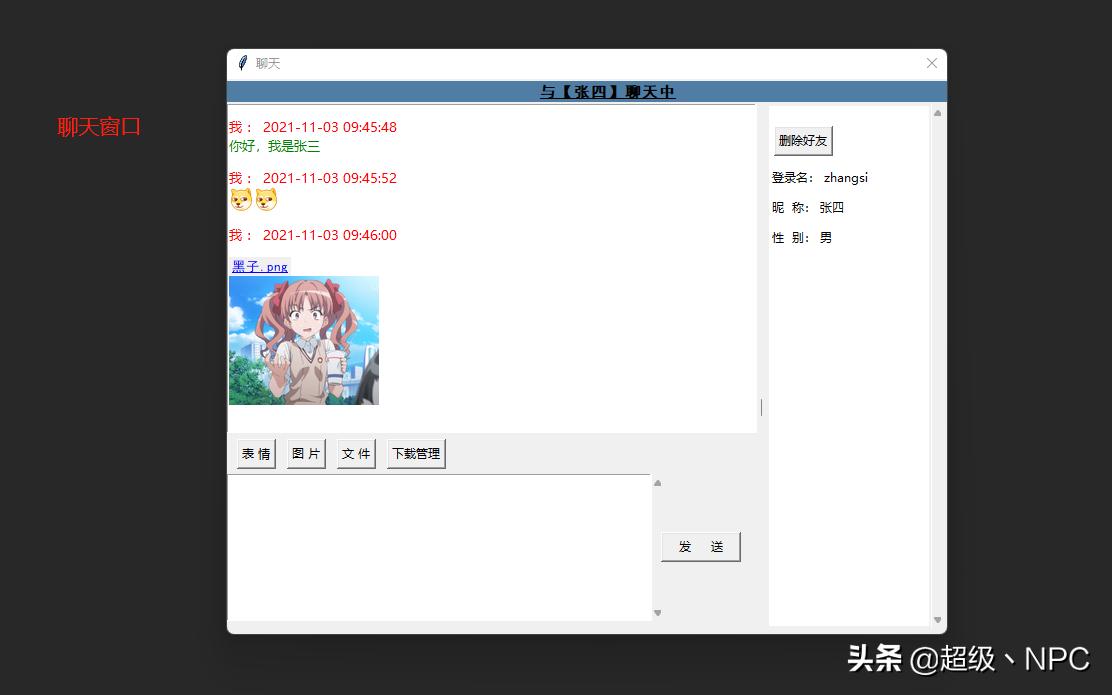The image size is (1112, 695).
Task: Click the anime character image preview
Action: 304,340
